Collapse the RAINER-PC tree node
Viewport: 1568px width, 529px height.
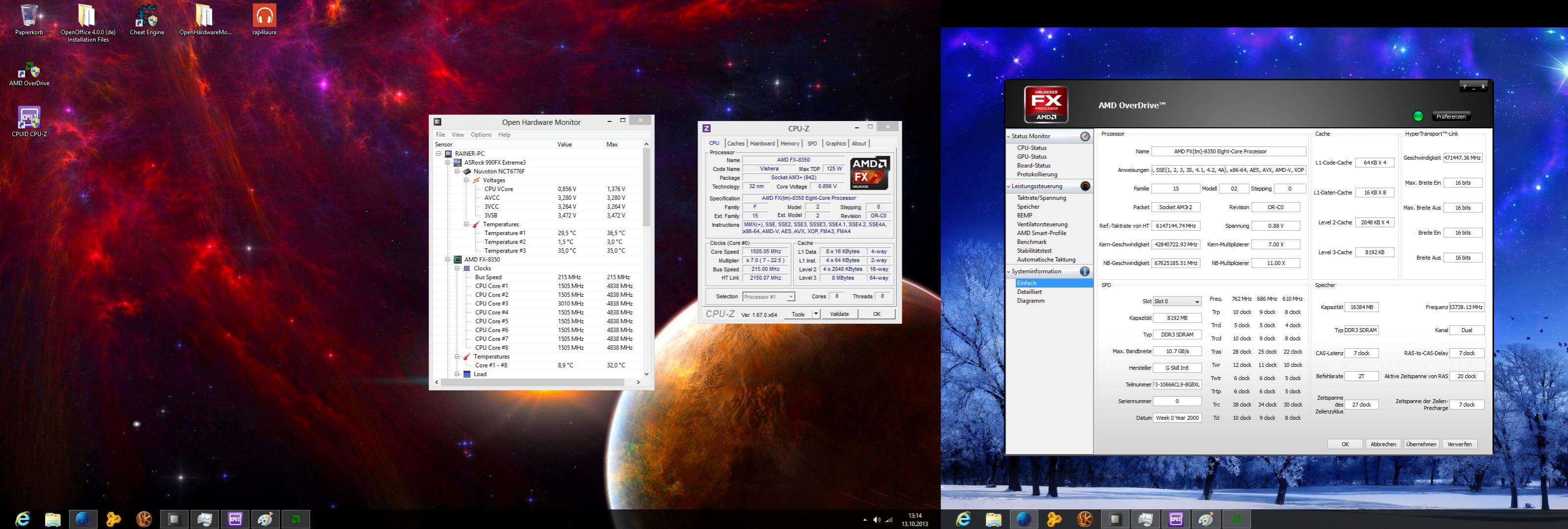[x=438, y=154]
